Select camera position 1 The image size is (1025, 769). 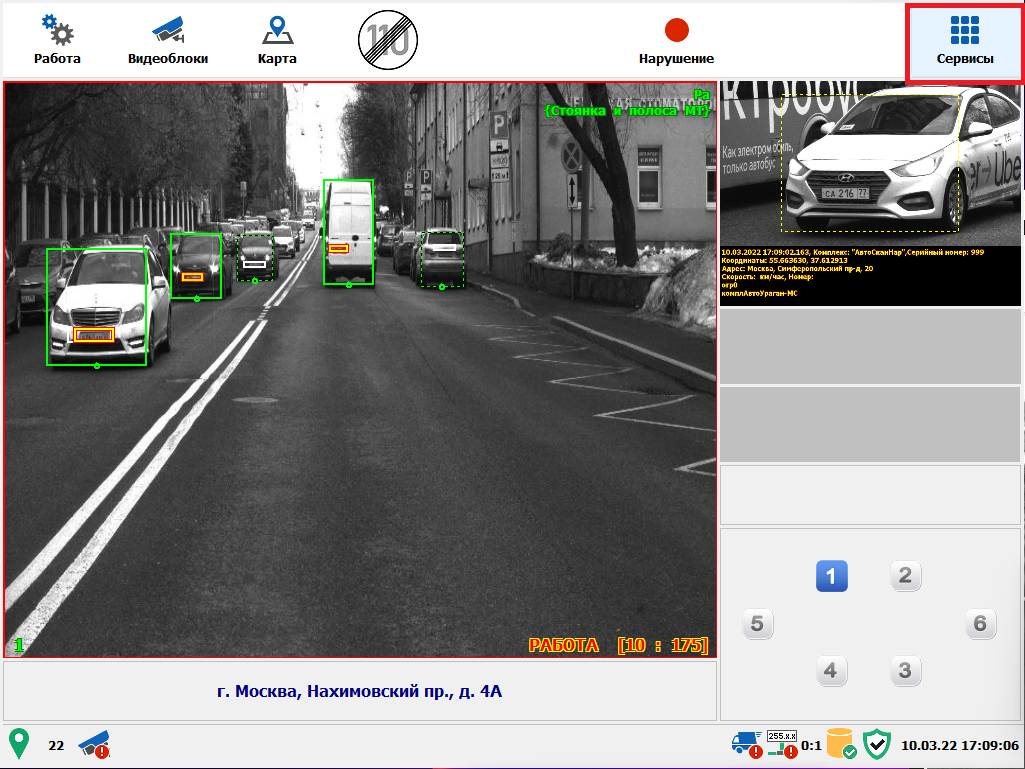point(832,576)
